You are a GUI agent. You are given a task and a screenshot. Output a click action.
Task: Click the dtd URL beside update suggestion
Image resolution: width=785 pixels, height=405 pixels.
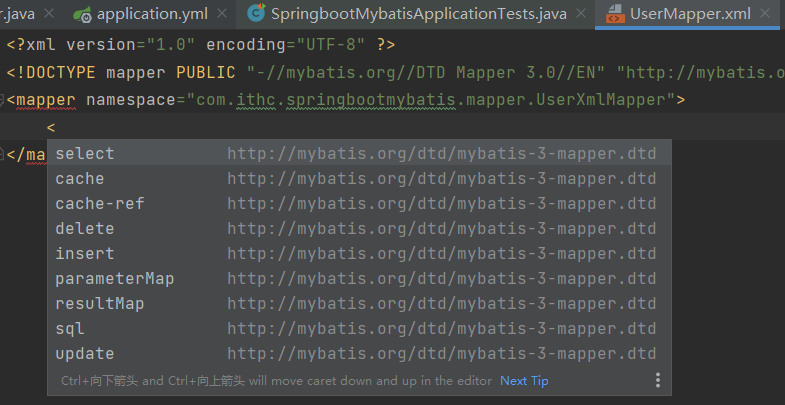click(x=442, y=353)
